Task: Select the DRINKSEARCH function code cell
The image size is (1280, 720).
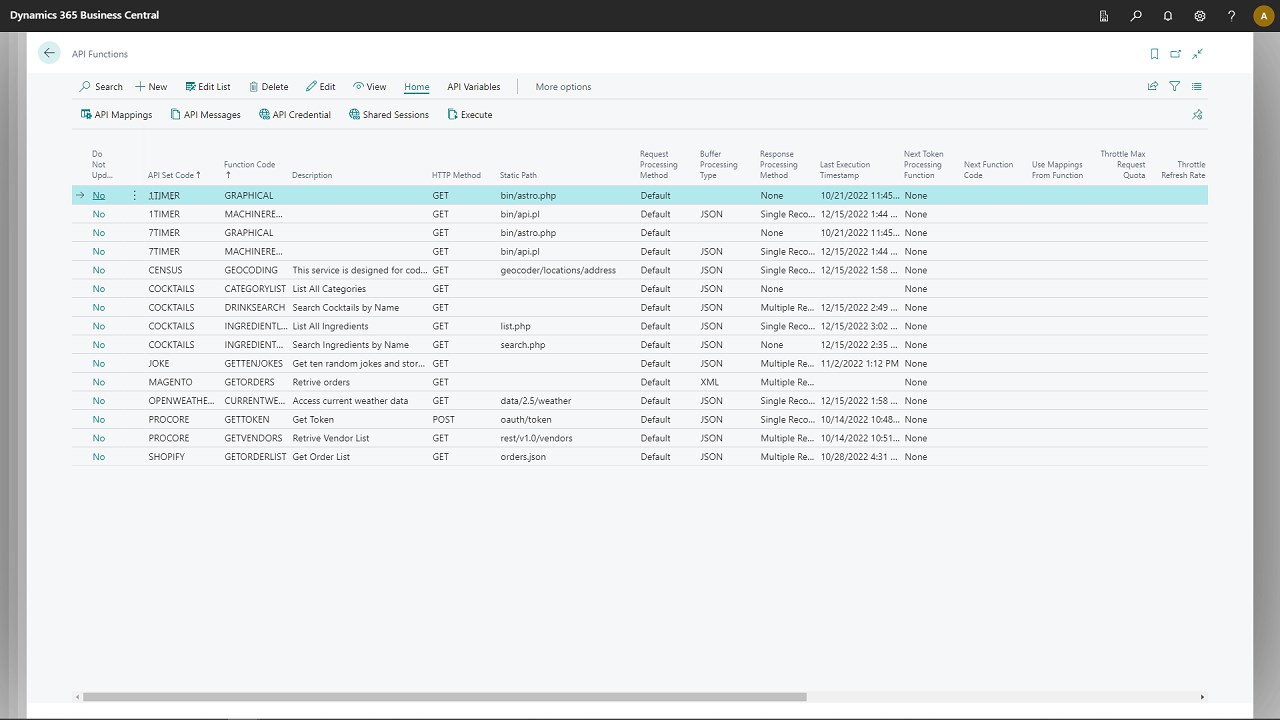Action: [255, 308]
